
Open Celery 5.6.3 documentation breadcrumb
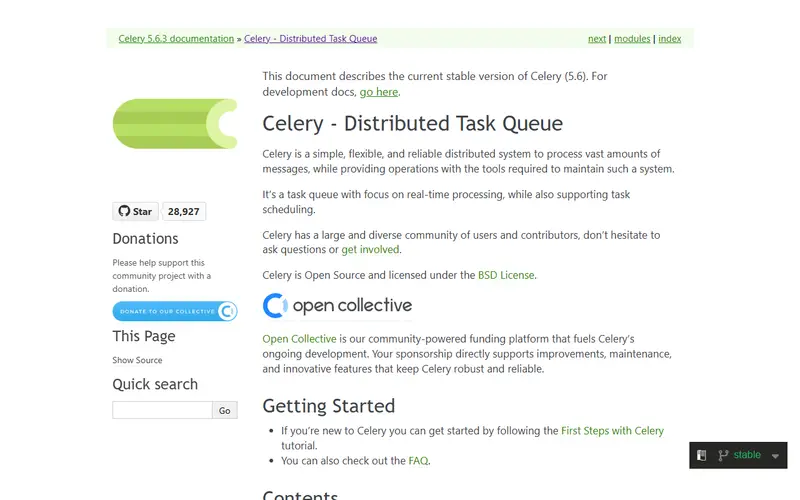pyautogui.click(x=176, y=39)
